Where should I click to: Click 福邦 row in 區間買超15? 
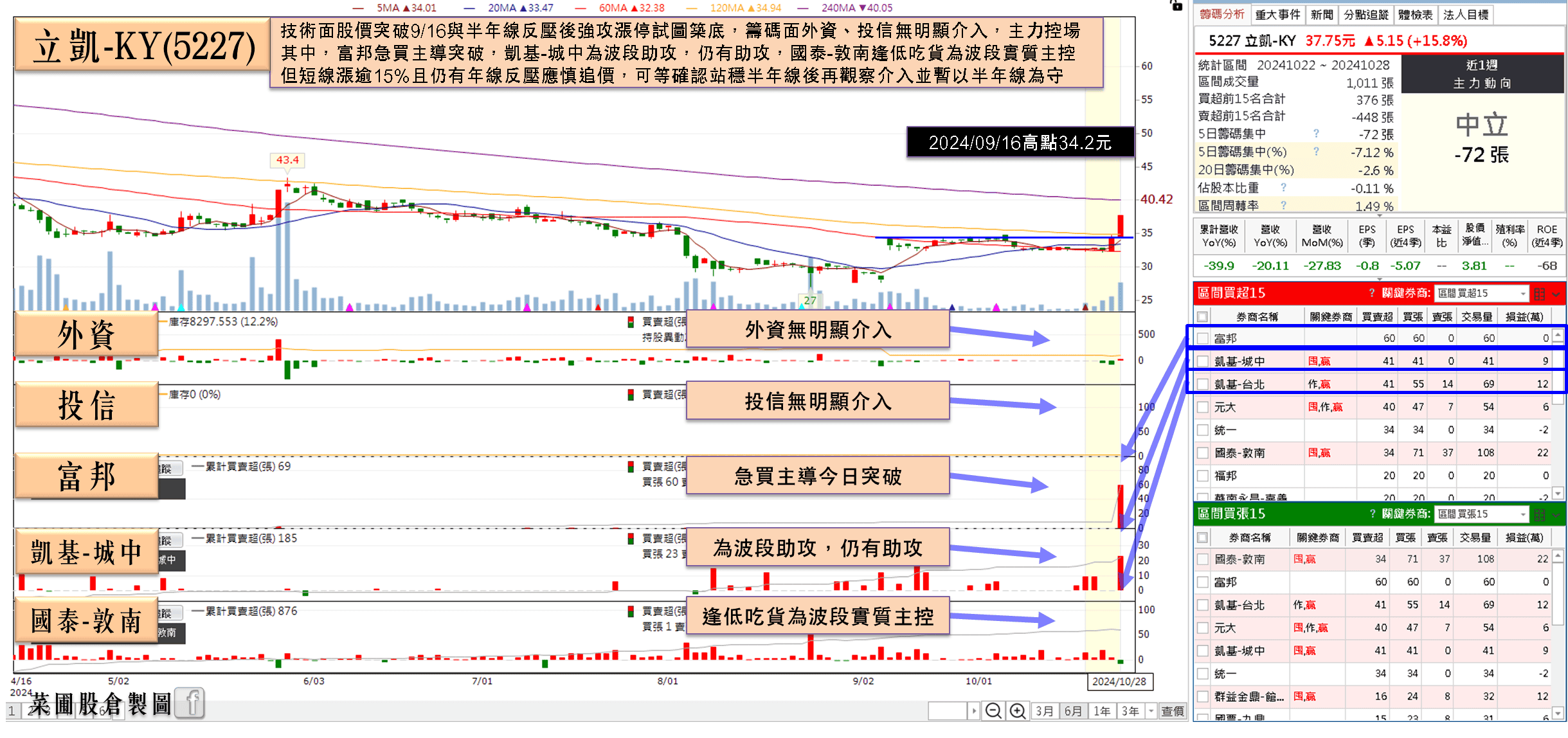(x=1373, y=476)
